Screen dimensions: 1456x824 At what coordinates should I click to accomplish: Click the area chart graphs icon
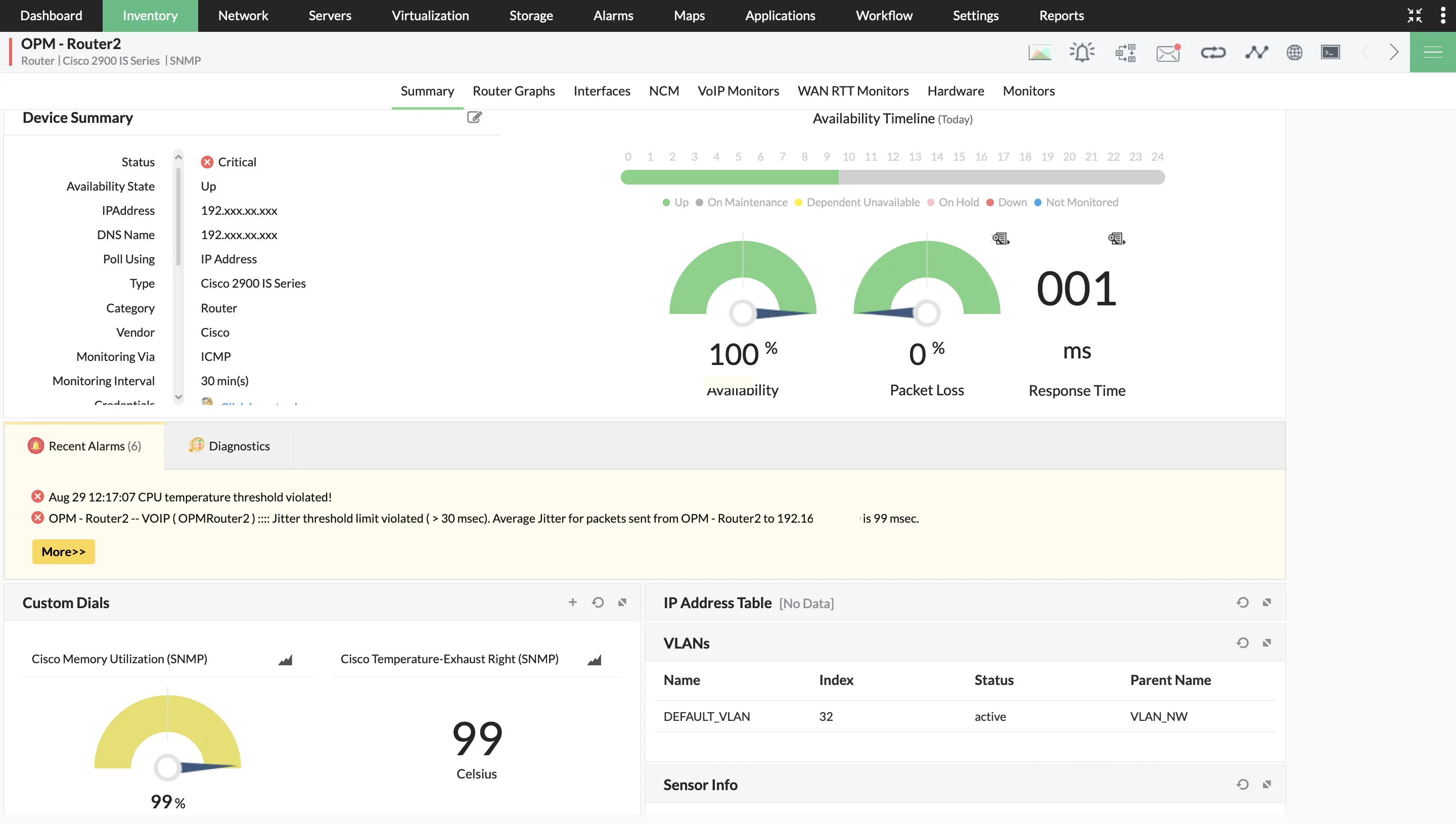(x=1039, y=53)
